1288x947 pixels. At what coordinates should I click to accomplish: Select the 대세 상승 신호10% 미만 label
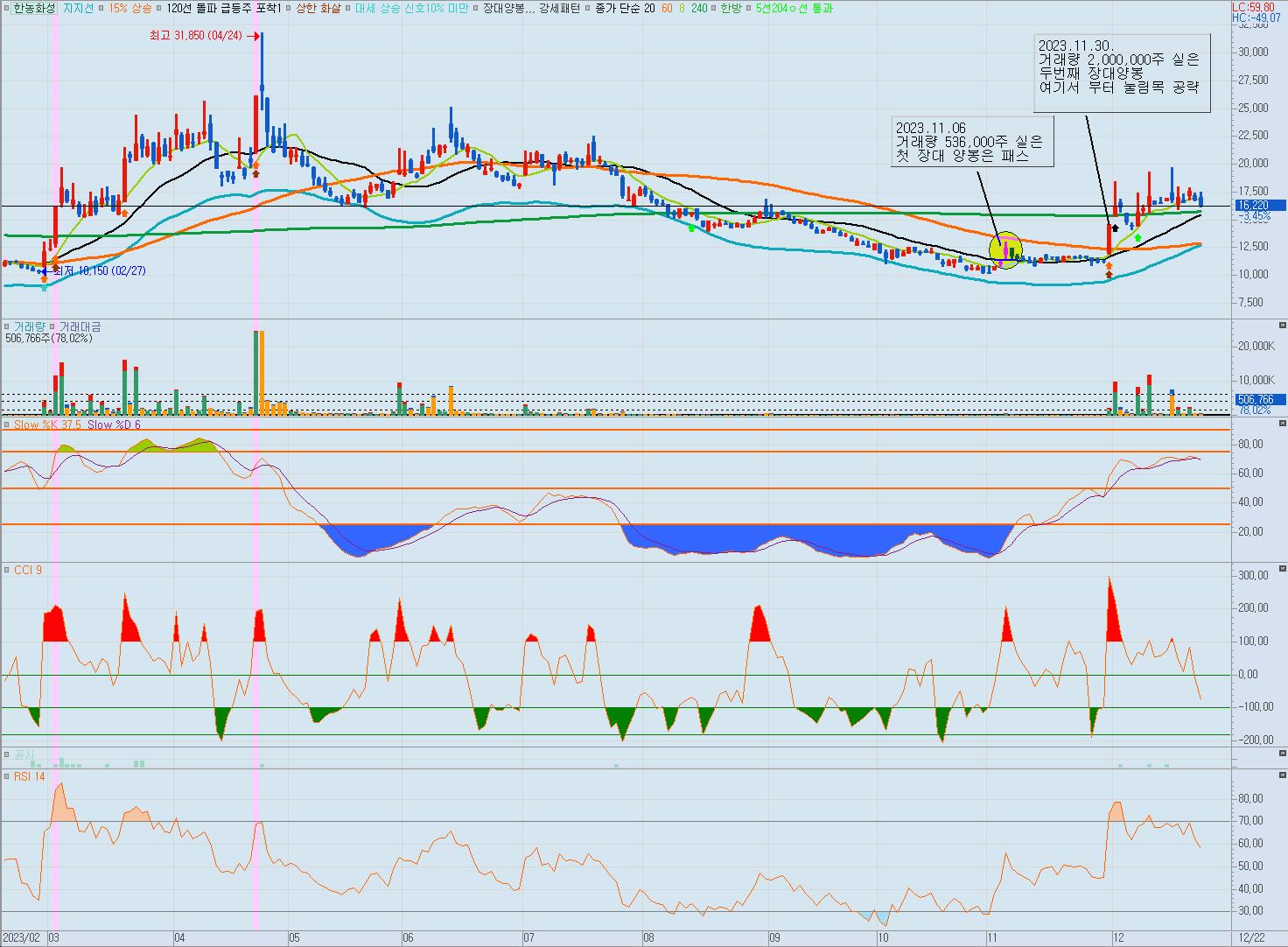[x=411, y=8]
